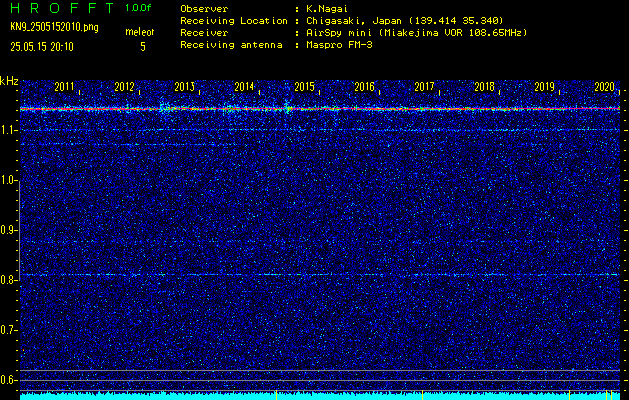Screen dimensions: 629x400
Task: Click the 2015 time marker
Action: point(304,87)
